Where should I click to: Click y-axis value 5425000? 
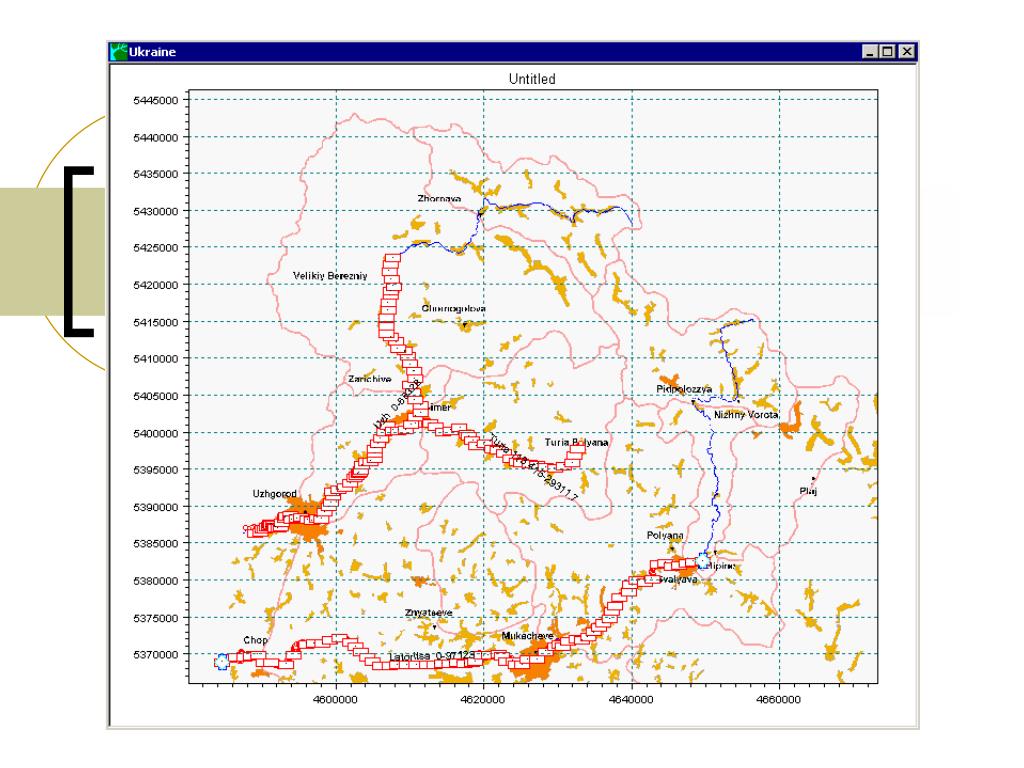click(155, 248)
